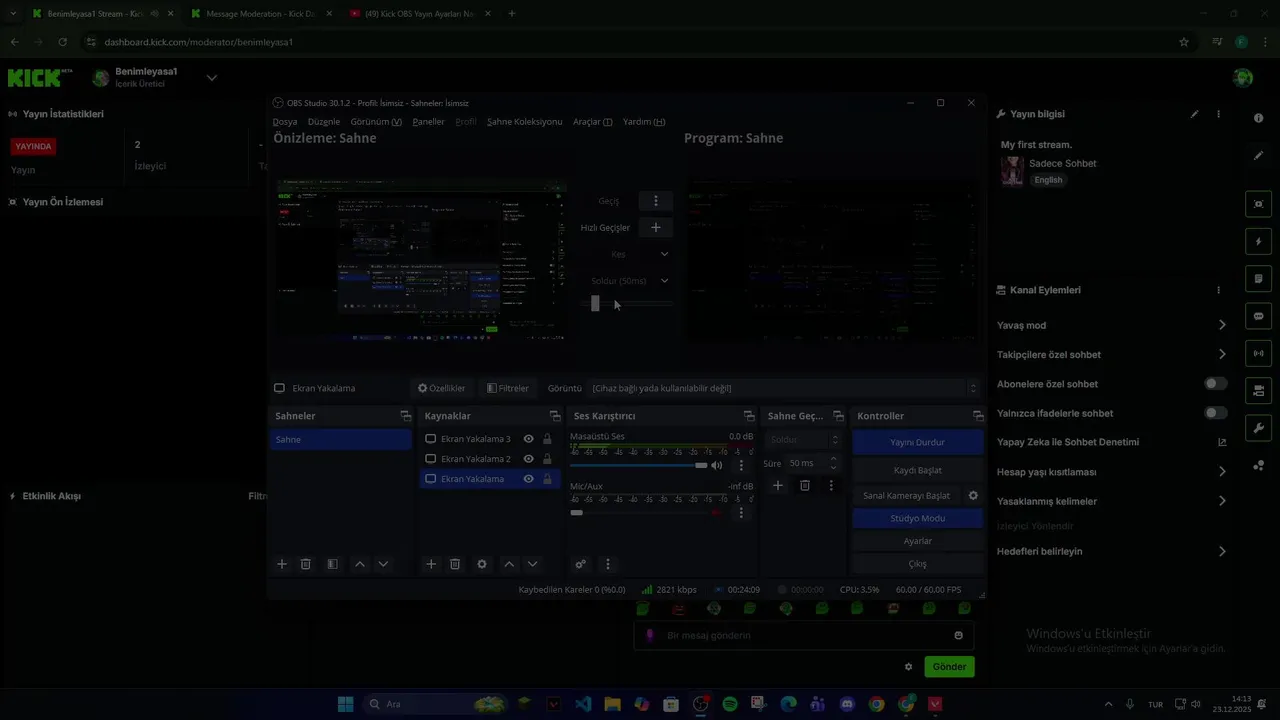Edit stream info pencil in Yayın bilgisi
This screenshot has height=720, width=1280.
click(x=1194, y=114)
